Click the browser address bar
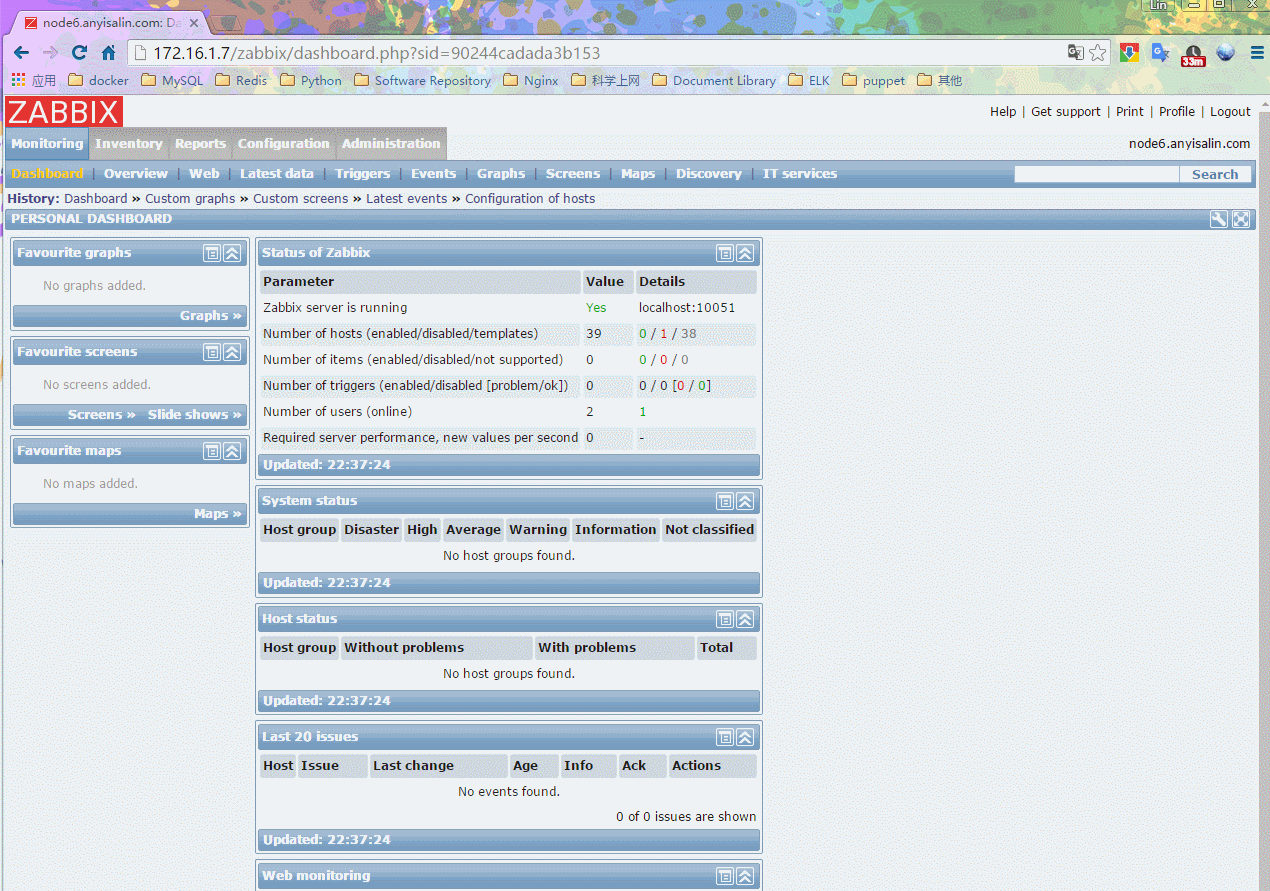This screenshot has width=1270, height=891. point(598,53)
